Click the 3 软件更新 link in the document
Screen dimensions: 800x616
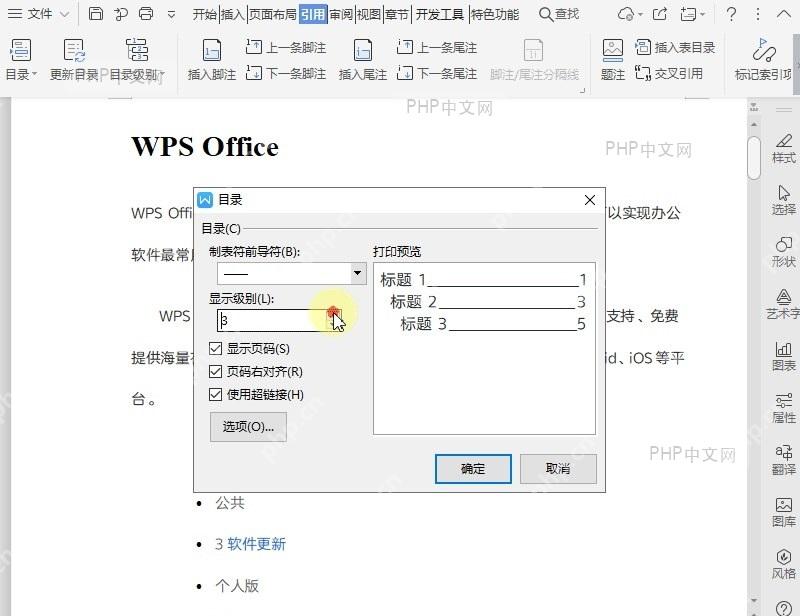point(250,544)
